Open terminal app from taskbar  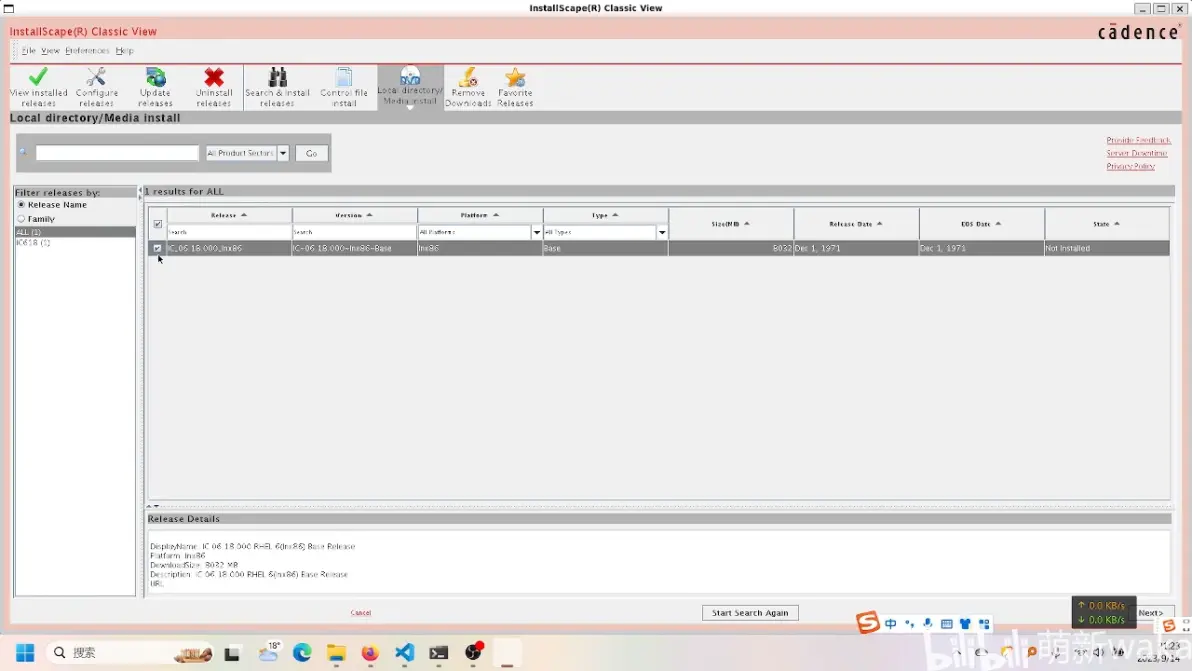tap(439, 653)
